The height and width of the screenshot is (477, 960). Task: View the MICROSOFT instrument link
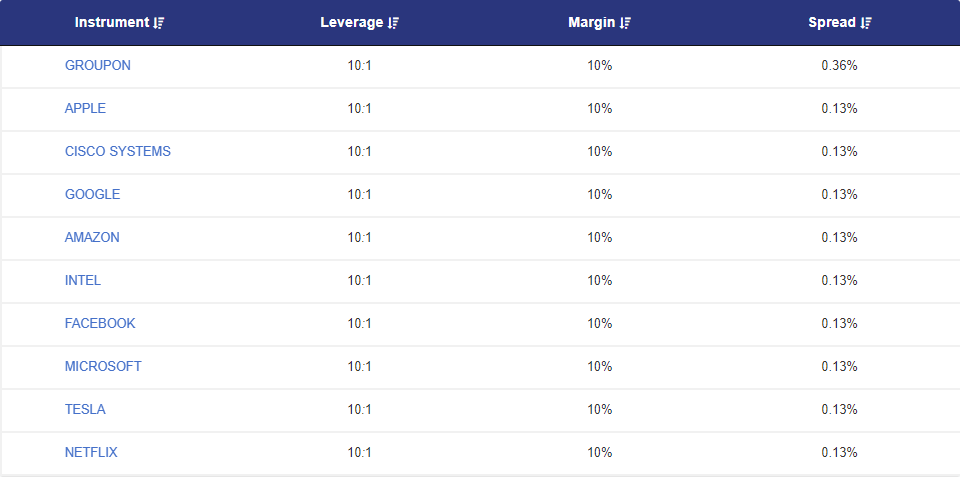point(103,366)
